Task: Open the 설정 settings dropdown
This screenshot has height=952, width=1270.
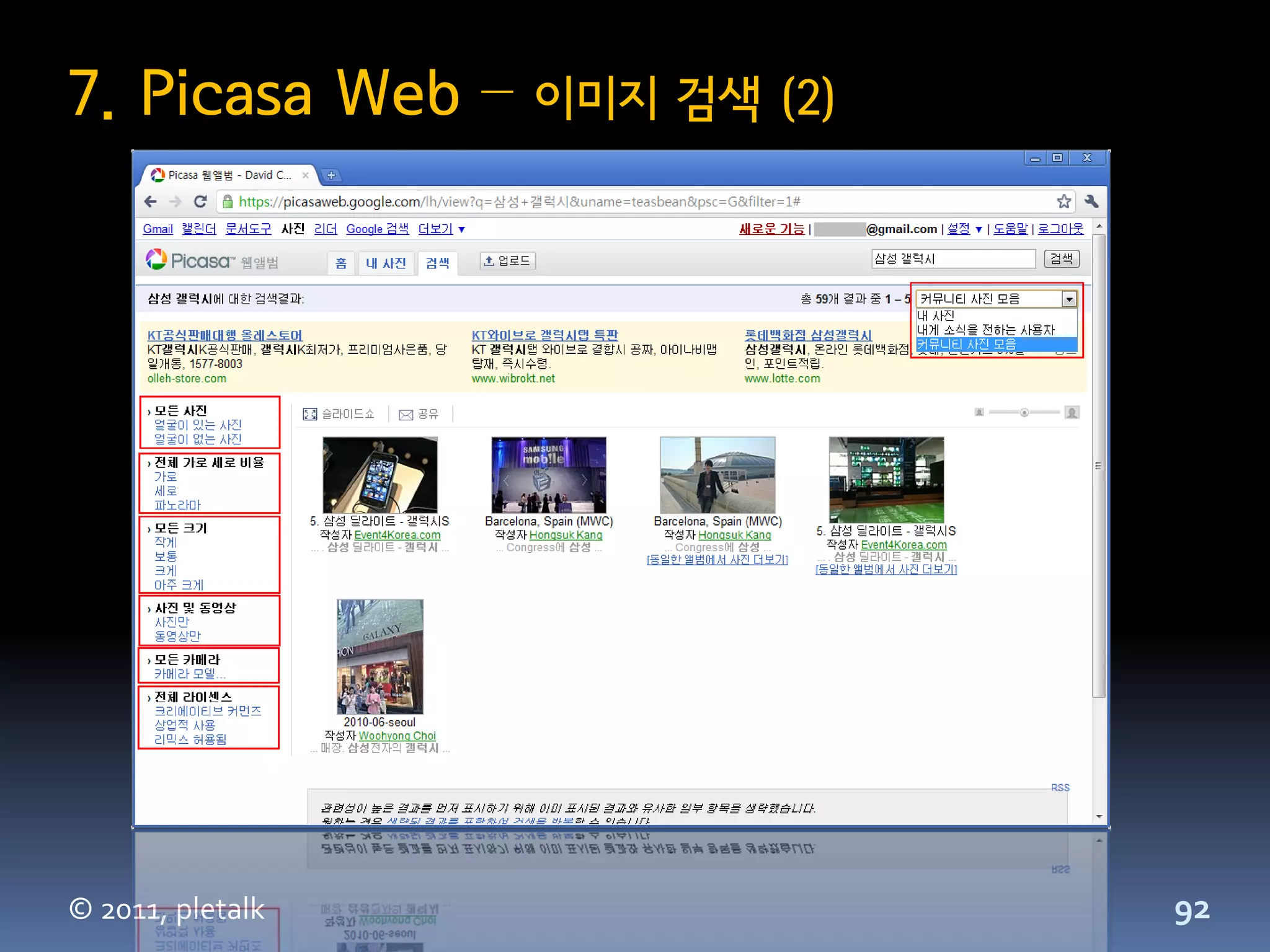Action: point(964,229)
